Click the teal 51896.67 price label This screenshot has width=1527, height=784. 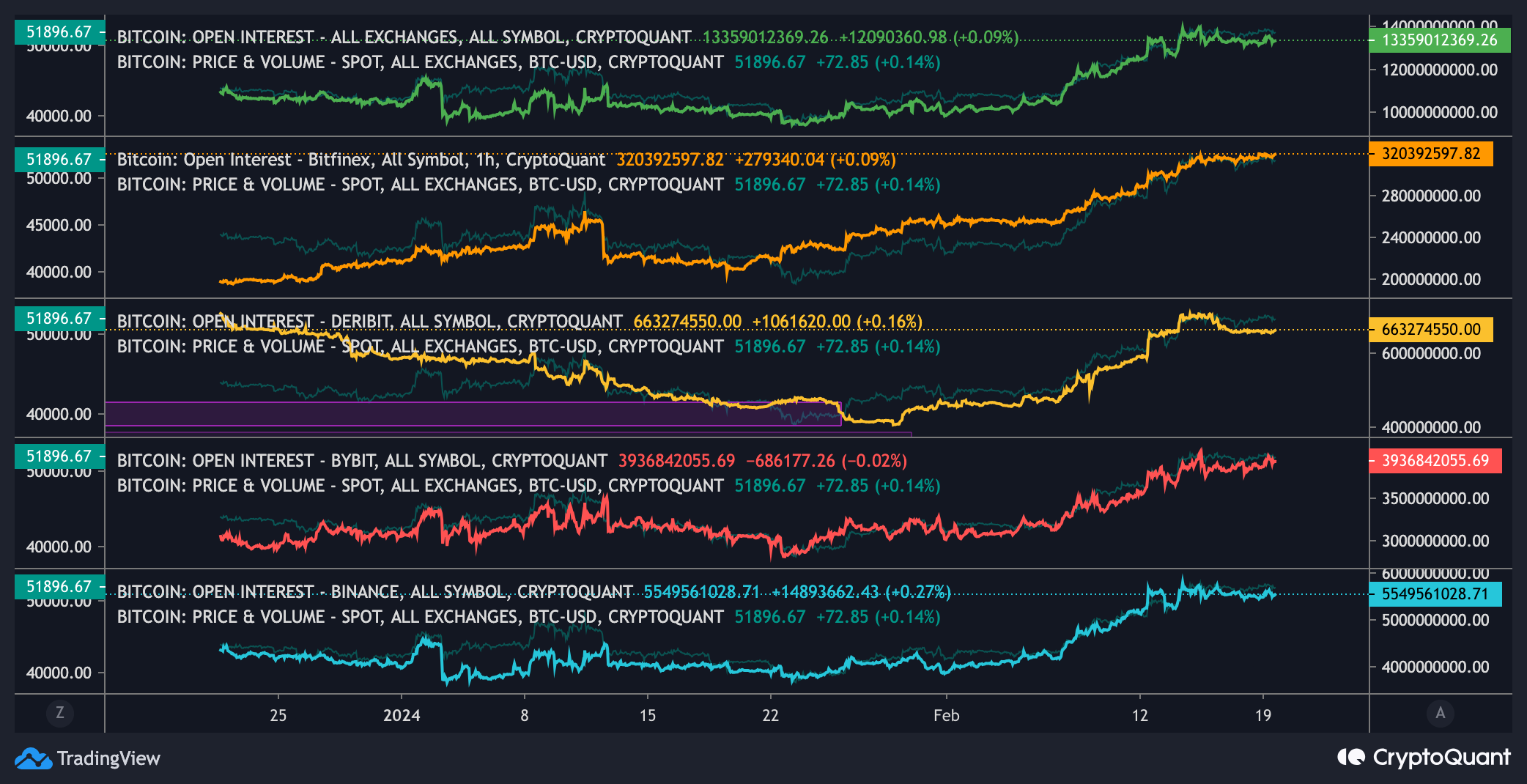[59, 32]
